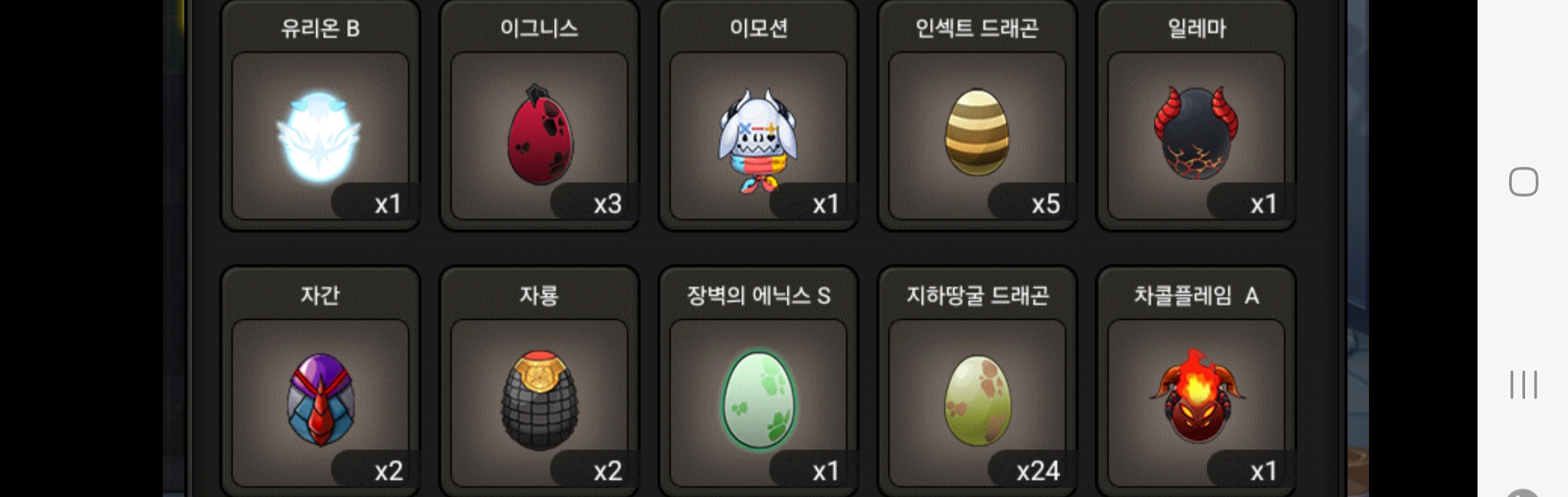Pick the horned 일레마 egg
Viewport: 1568px width, 497px height.
point(1196,133)
